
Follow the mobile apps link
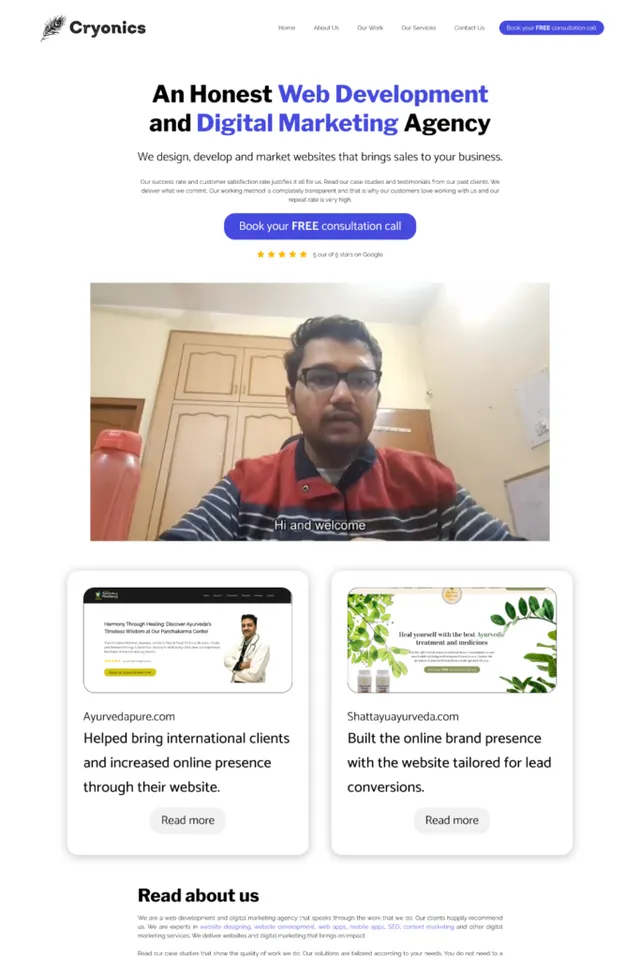(x=366, y=927)
